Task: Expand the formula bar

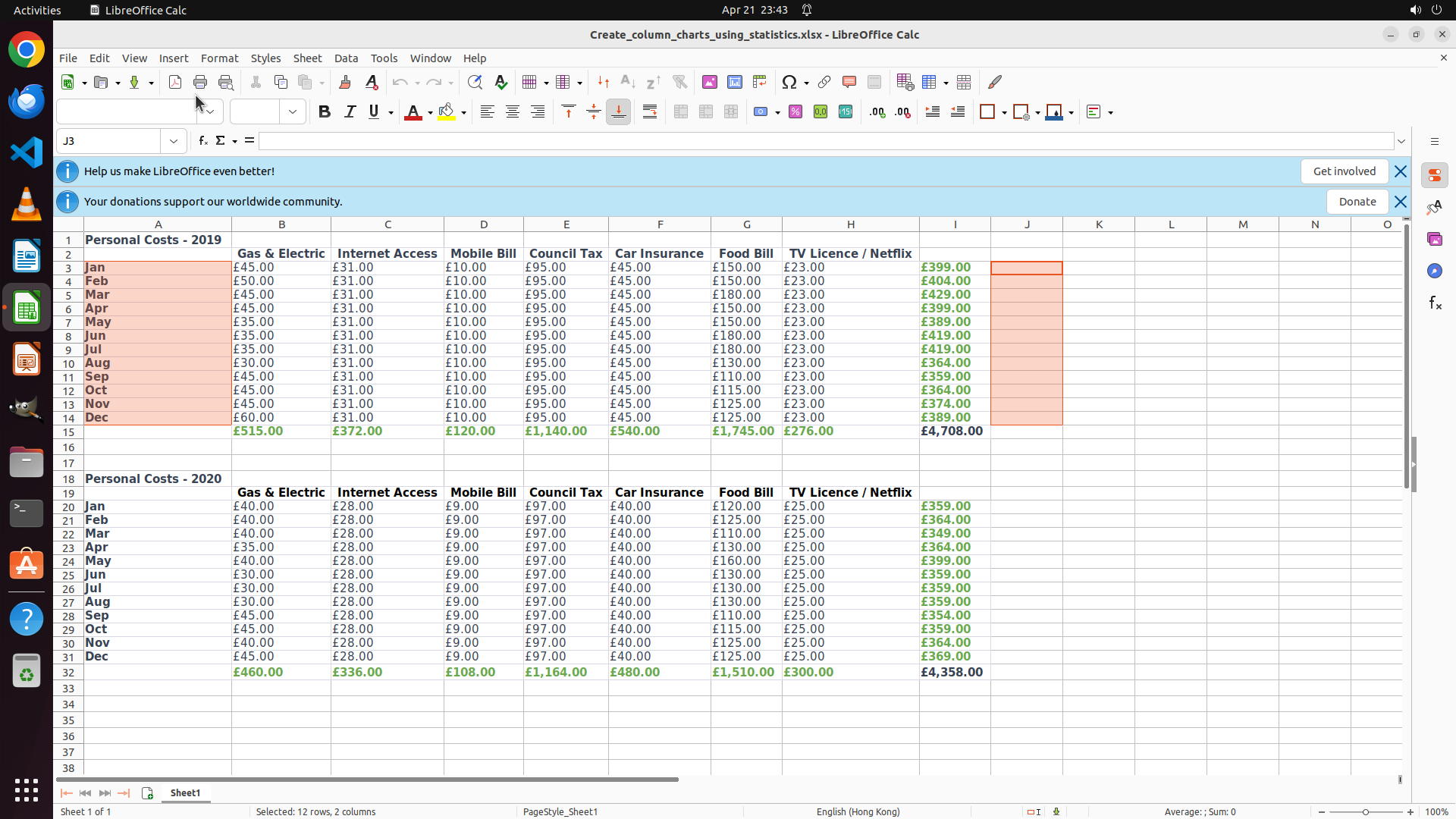Action: pyautogui.click(x=1401, y=141)
